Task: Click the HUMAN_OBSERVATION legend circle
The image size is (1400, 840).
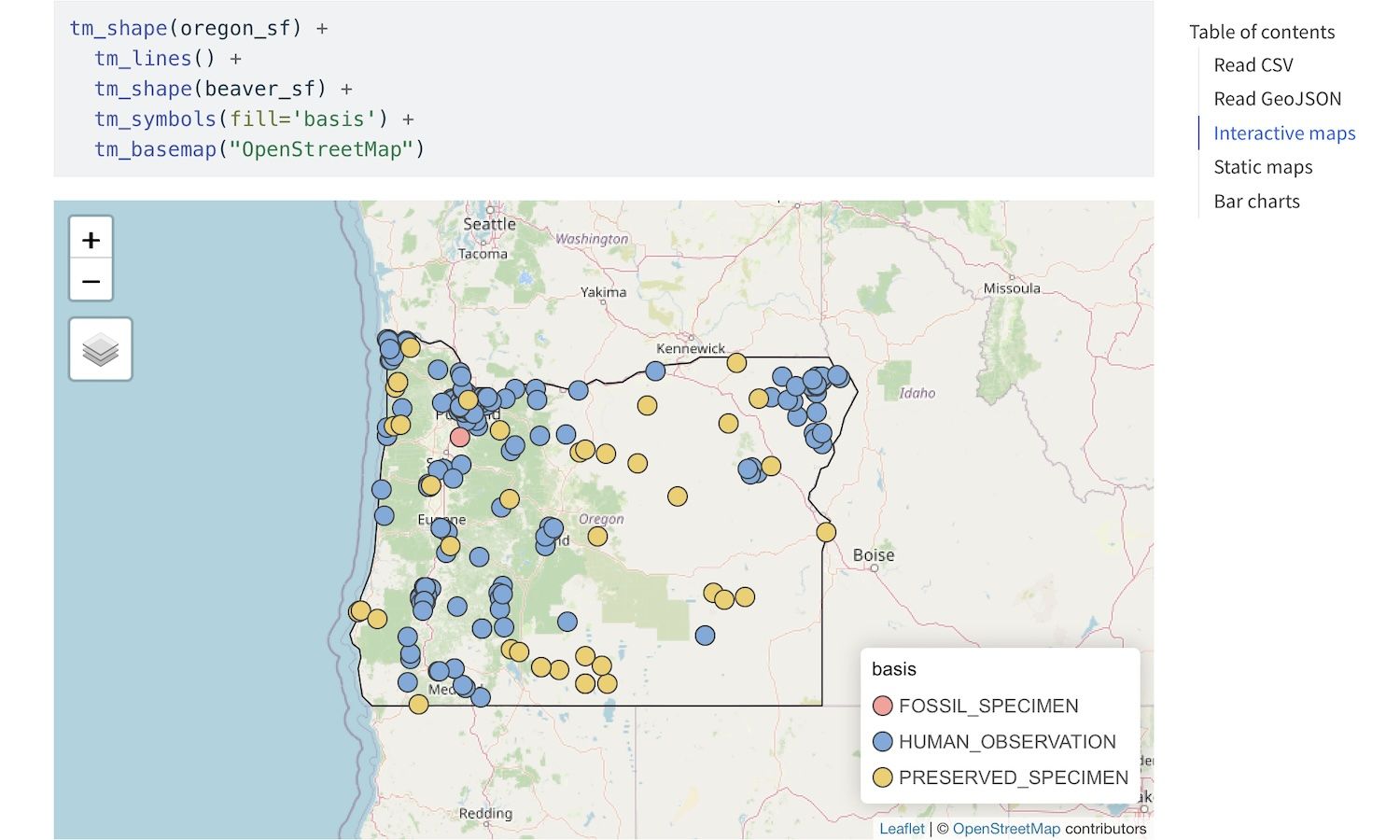Action: (x=882, y=742)
